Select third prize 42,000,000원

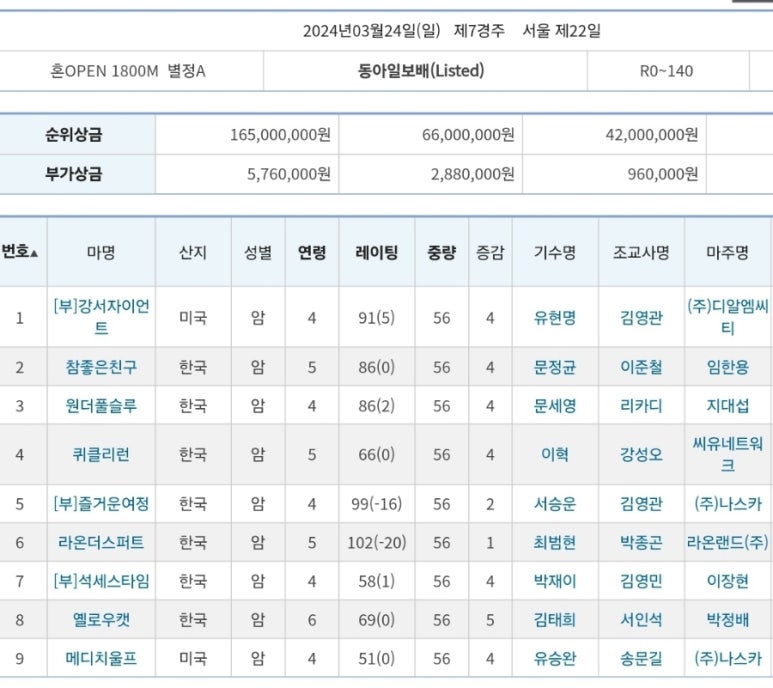pos(652,135)
